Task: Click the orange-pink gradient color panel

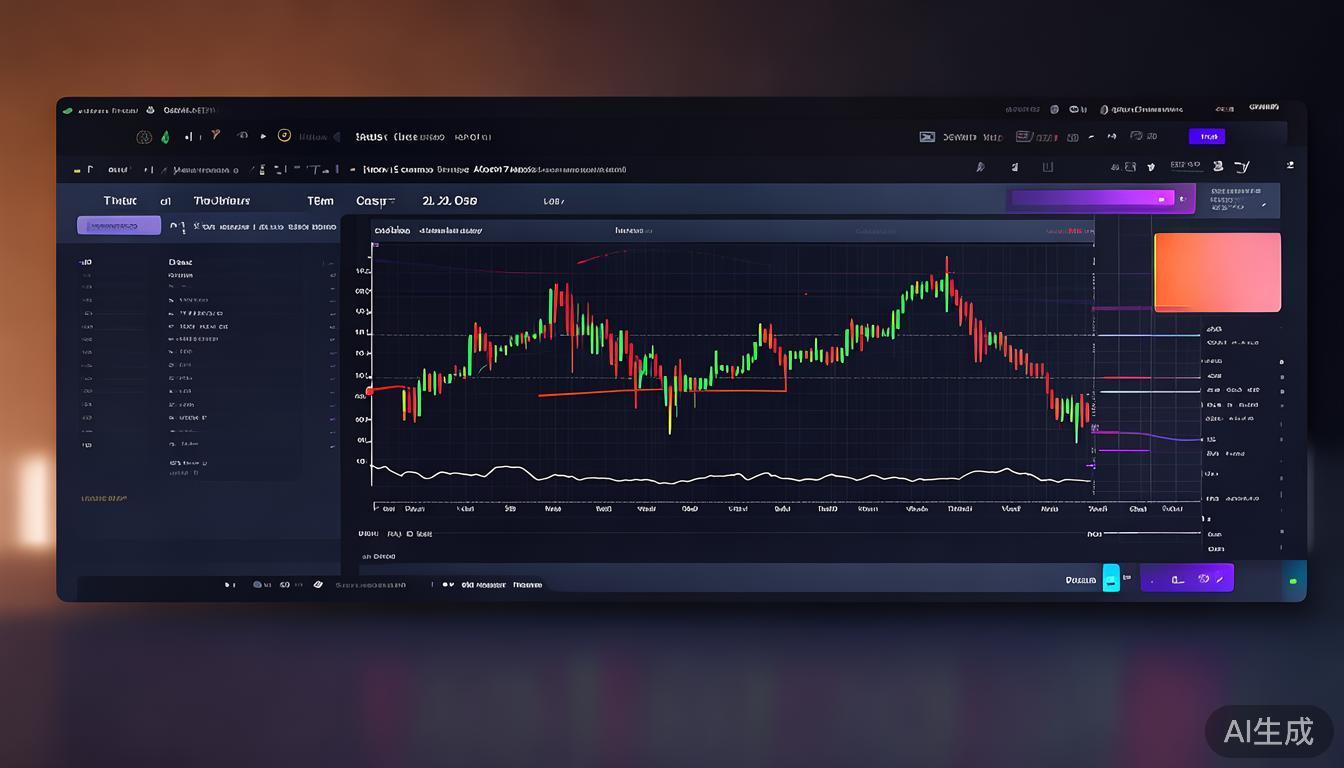Action: pos(1217,272)
